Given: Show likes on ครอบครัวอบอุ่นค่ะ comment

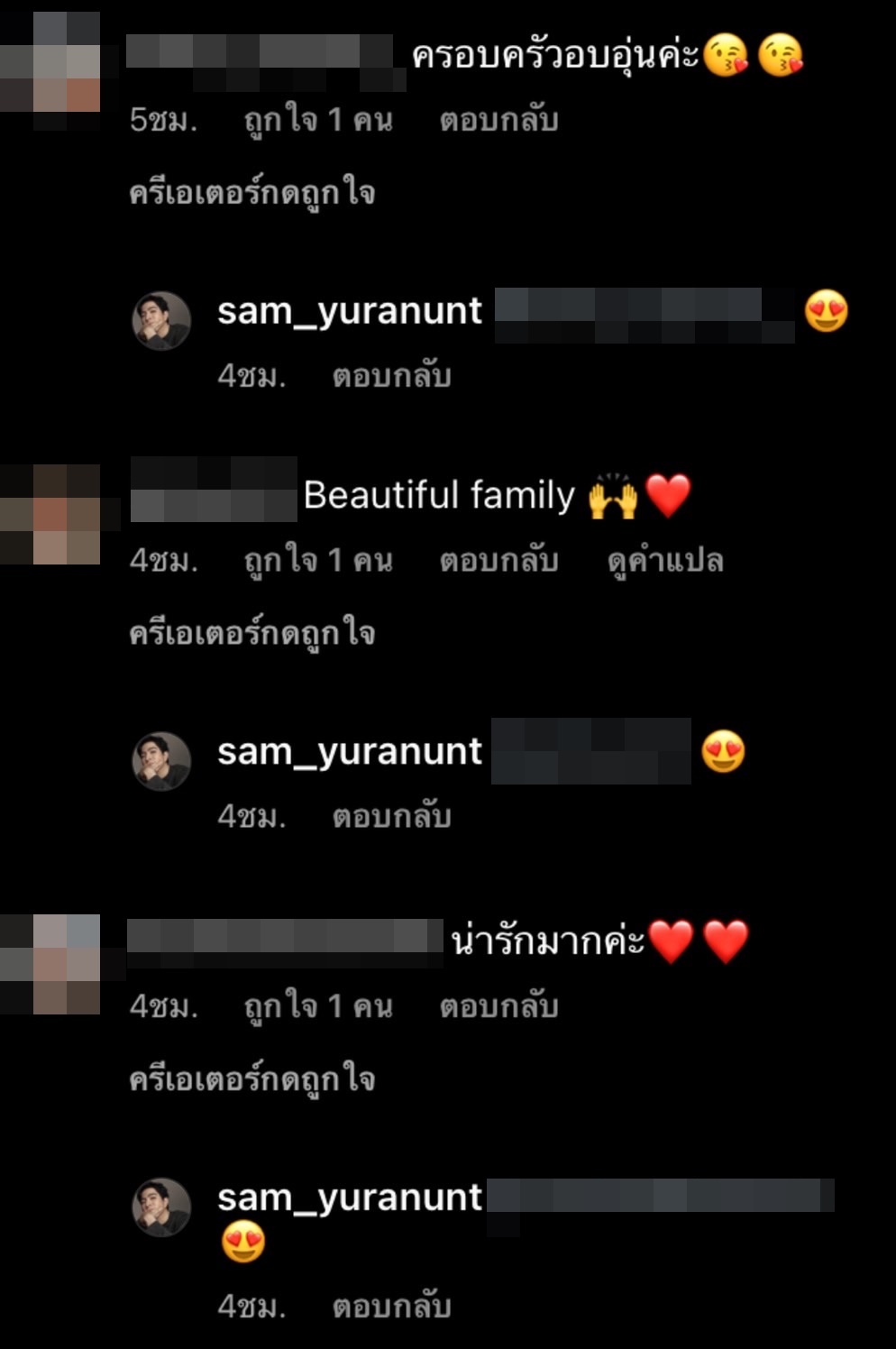Looking at the screenshot, I should coord(318,120).
